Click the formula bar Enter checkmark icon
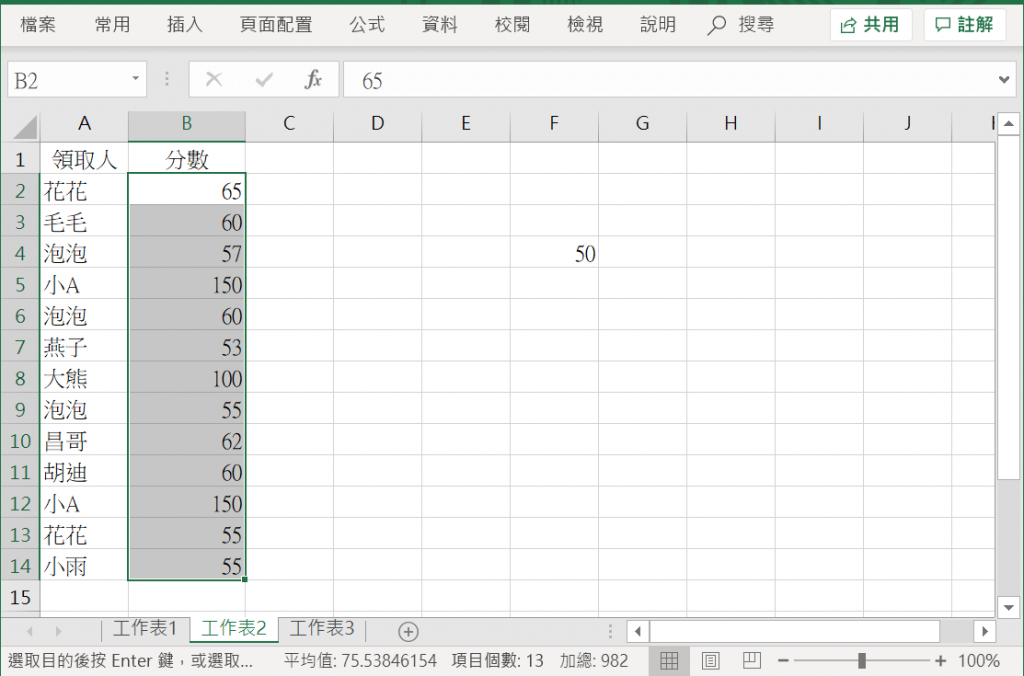Screen dimensions: 1024x676 264,80
